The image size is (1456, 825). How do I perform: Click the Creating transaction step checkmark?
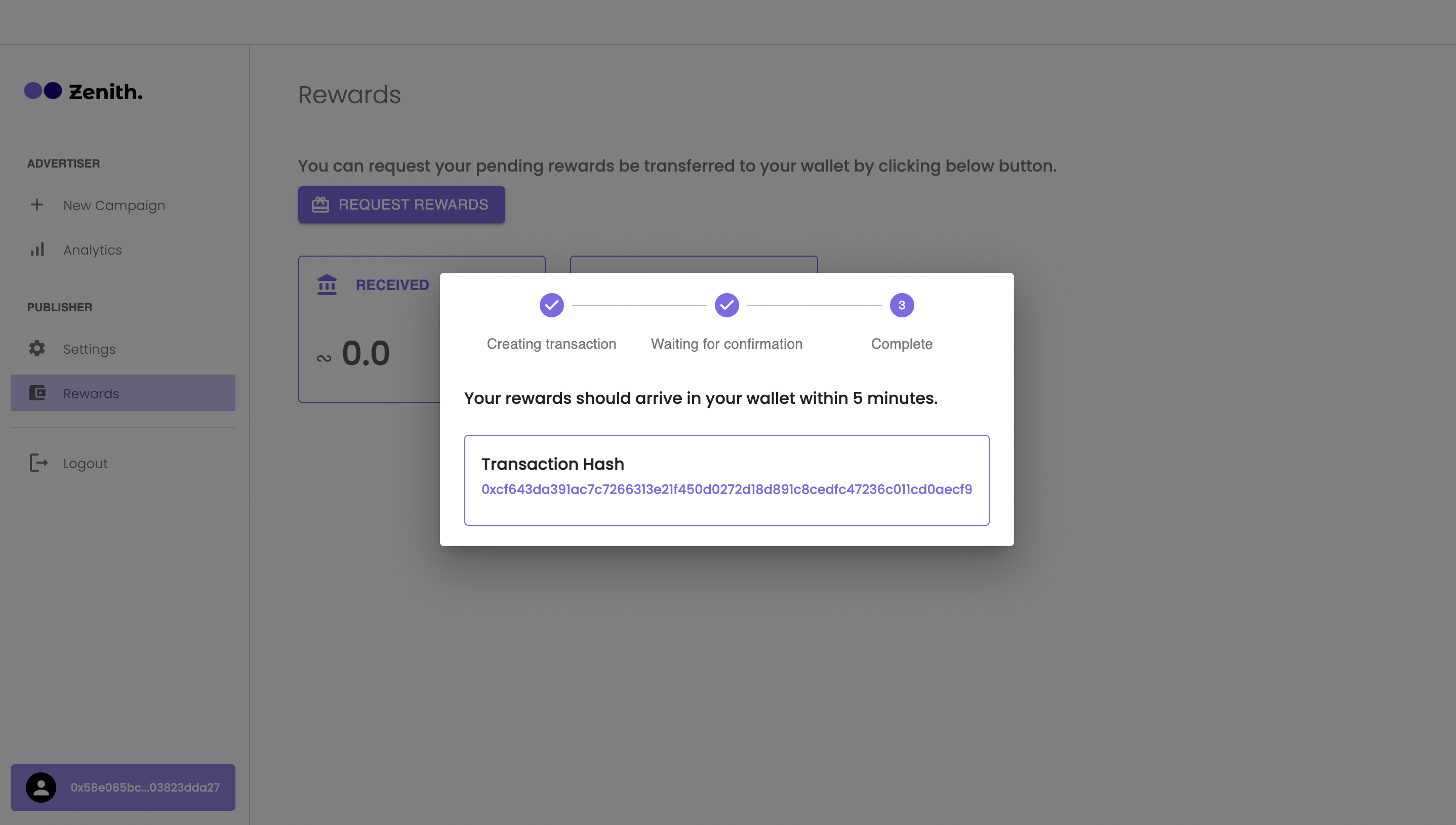[551, 305]
